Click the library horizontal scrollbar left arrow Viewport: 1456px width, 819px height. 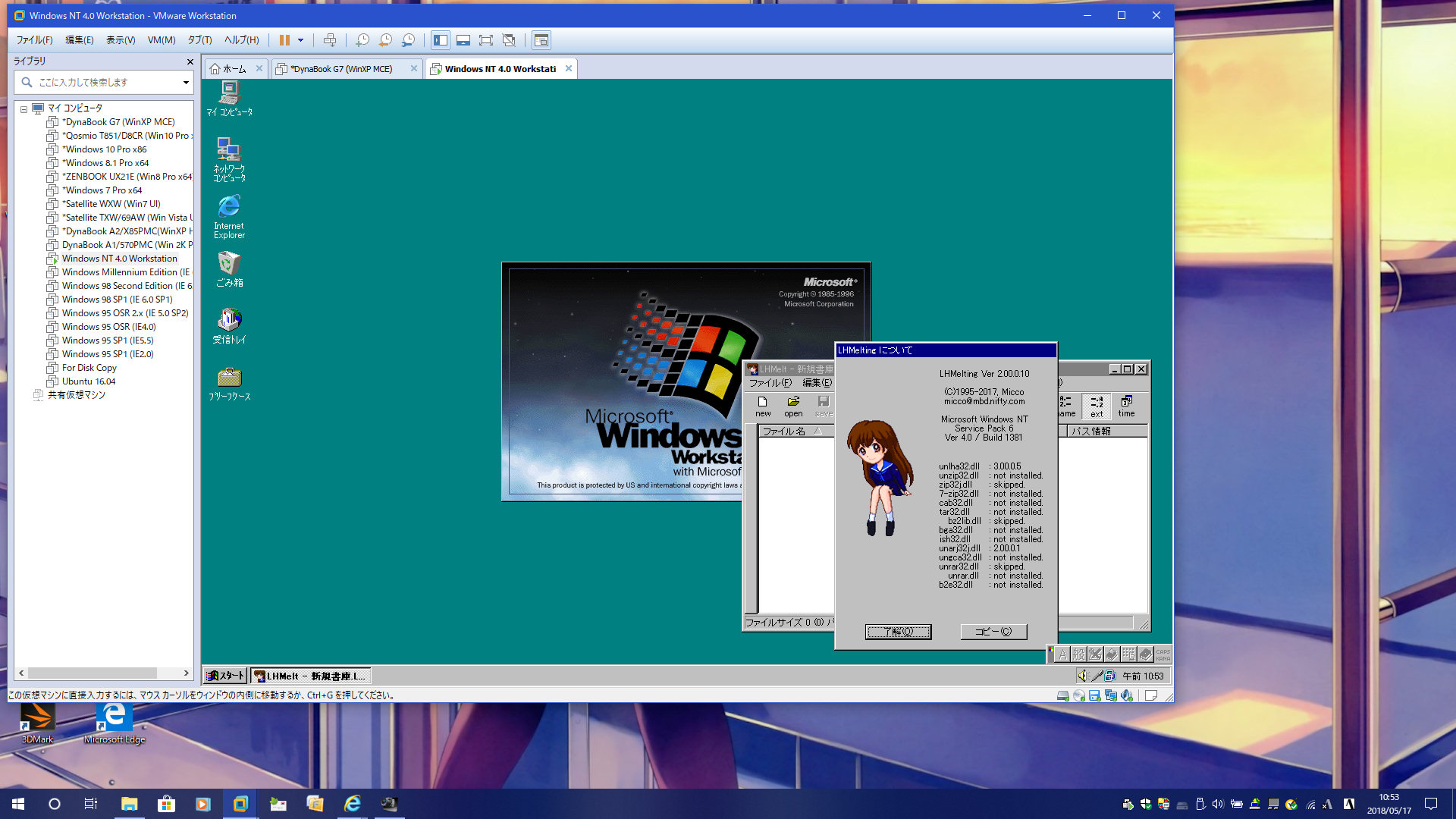coord(21,673)
